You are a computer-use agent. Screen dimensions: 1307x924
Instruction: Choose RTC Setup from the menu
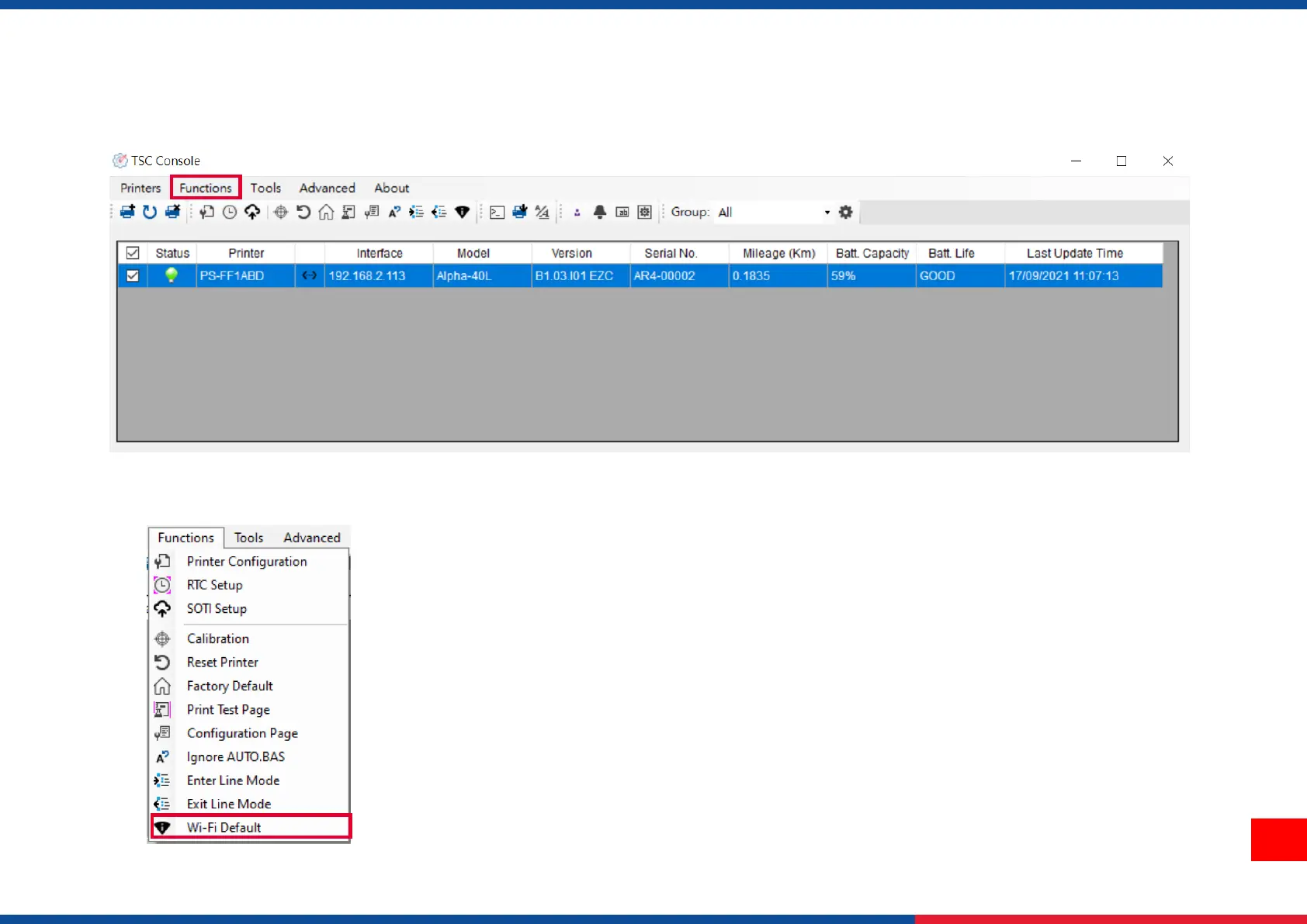[x=249, y=585]
